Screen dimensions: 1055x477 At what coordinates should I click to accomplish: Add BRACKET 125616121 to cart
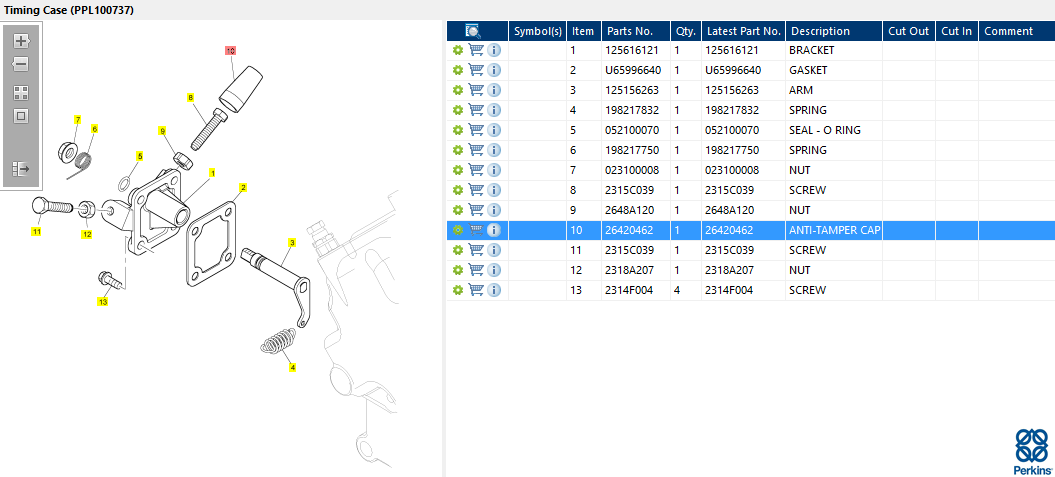[476, 50]
